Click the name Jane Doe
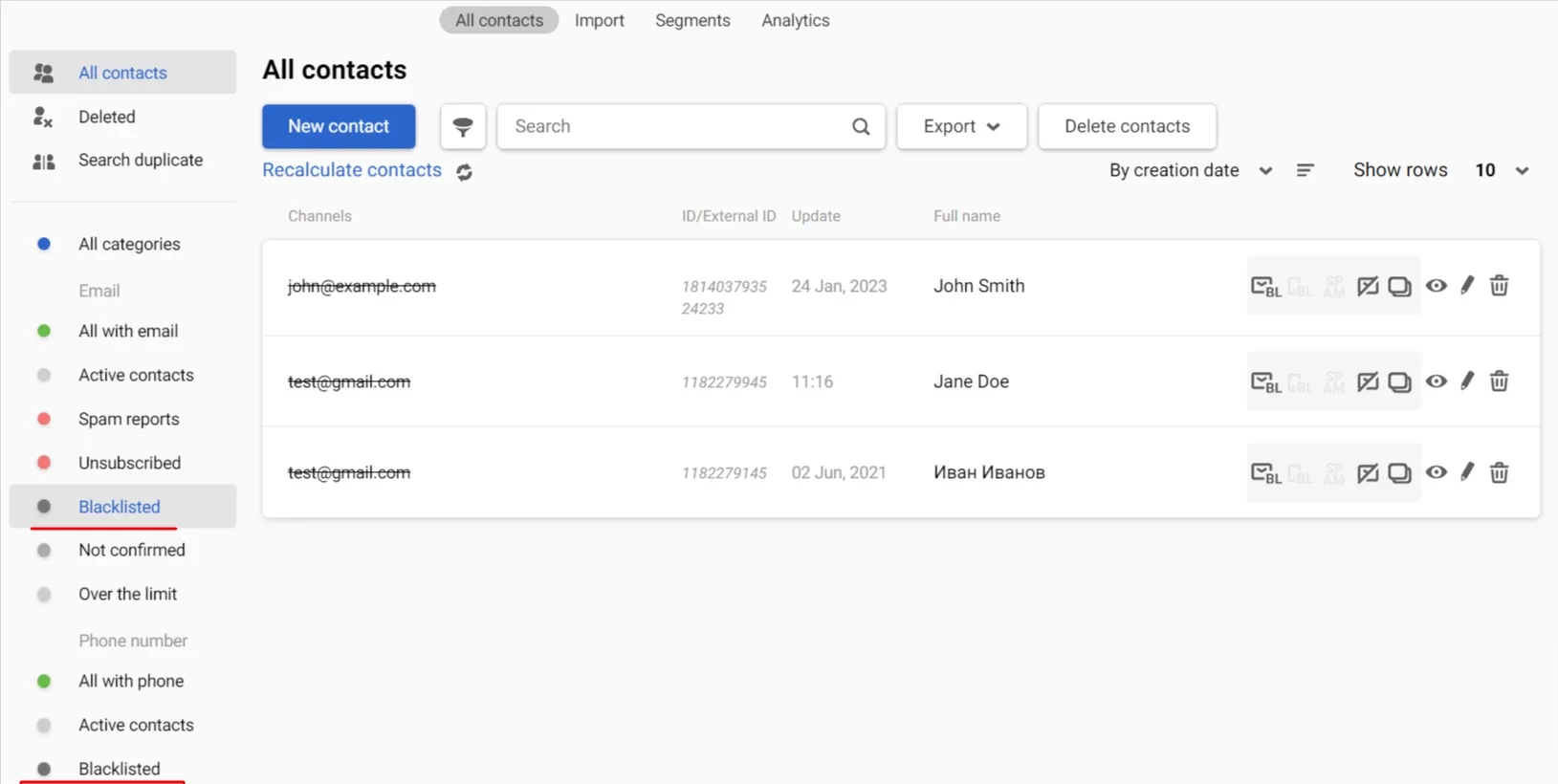 pos(971,381)
